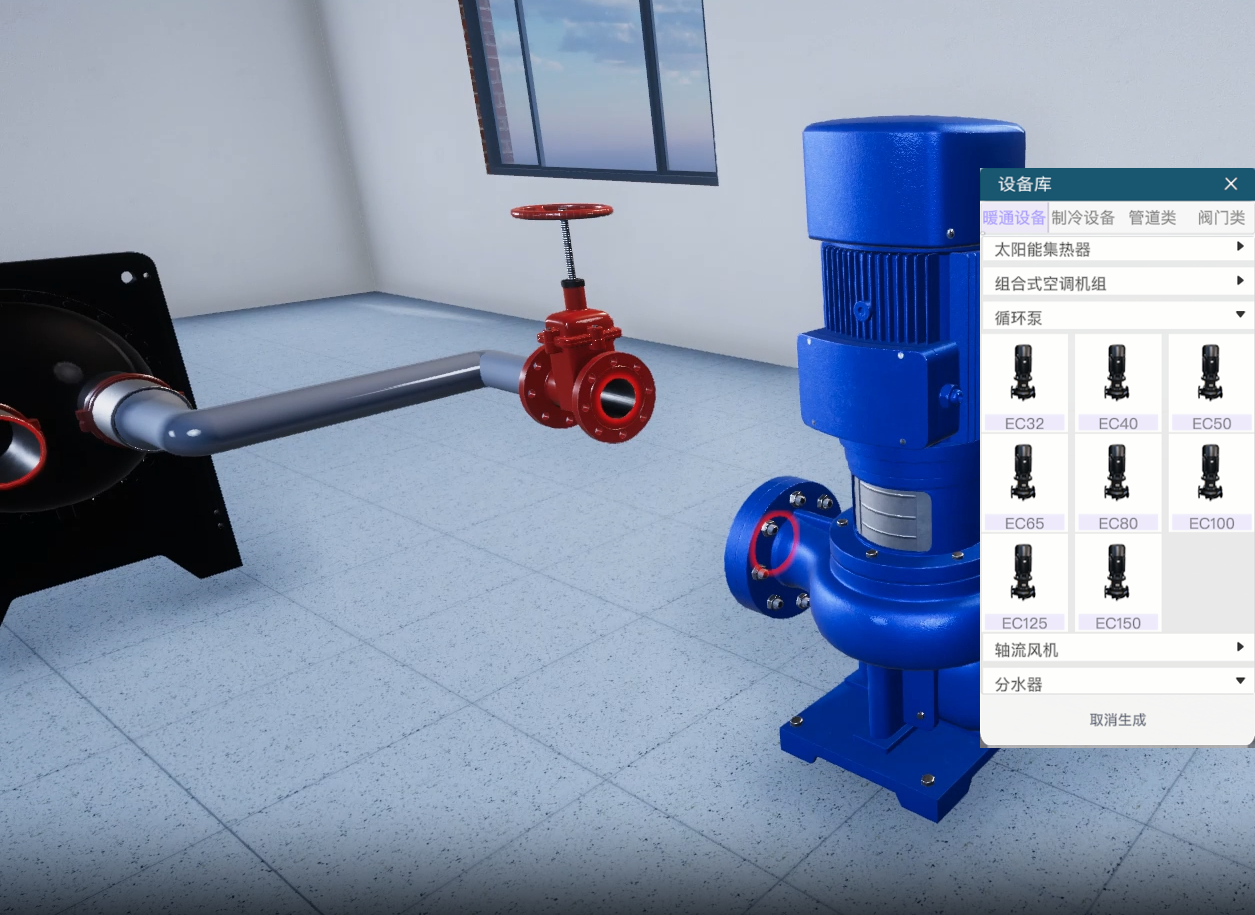This screenshot has height=915, width=1255.
Task: Select the EC150 circulation pump
Action: coord(1117,573)
